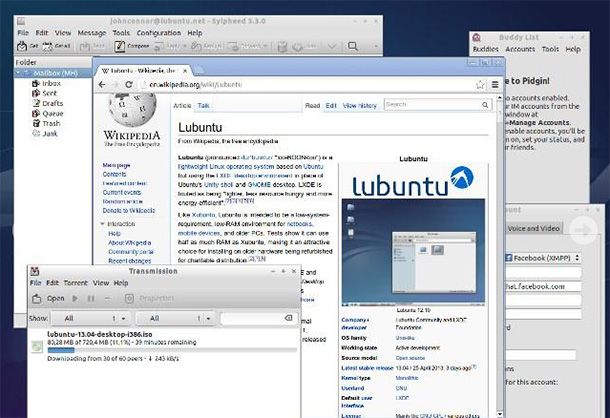The height and width of the screenshot is (418, 610).
Task: Open the Drafts mail folder
Action: coord(53,103)
